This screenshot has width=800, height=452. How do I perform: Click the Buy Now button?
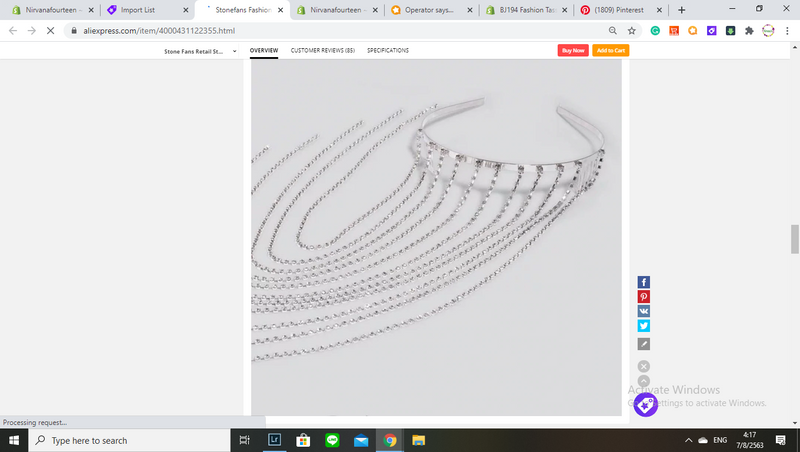click(573, 51)
